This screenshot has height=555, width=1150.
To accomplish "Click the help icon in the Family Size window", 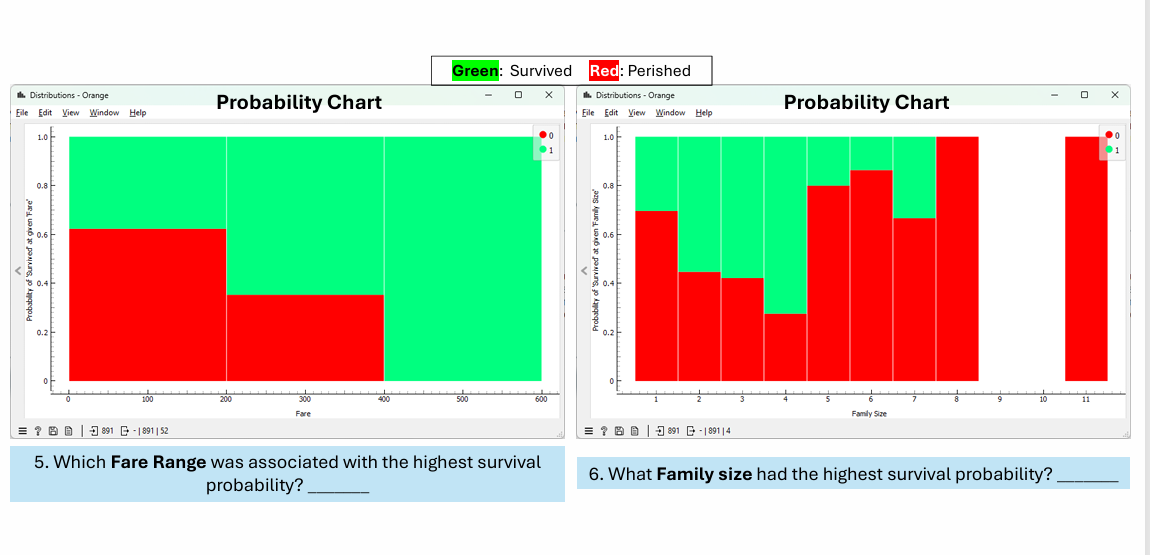I will [x=604, y=430].
